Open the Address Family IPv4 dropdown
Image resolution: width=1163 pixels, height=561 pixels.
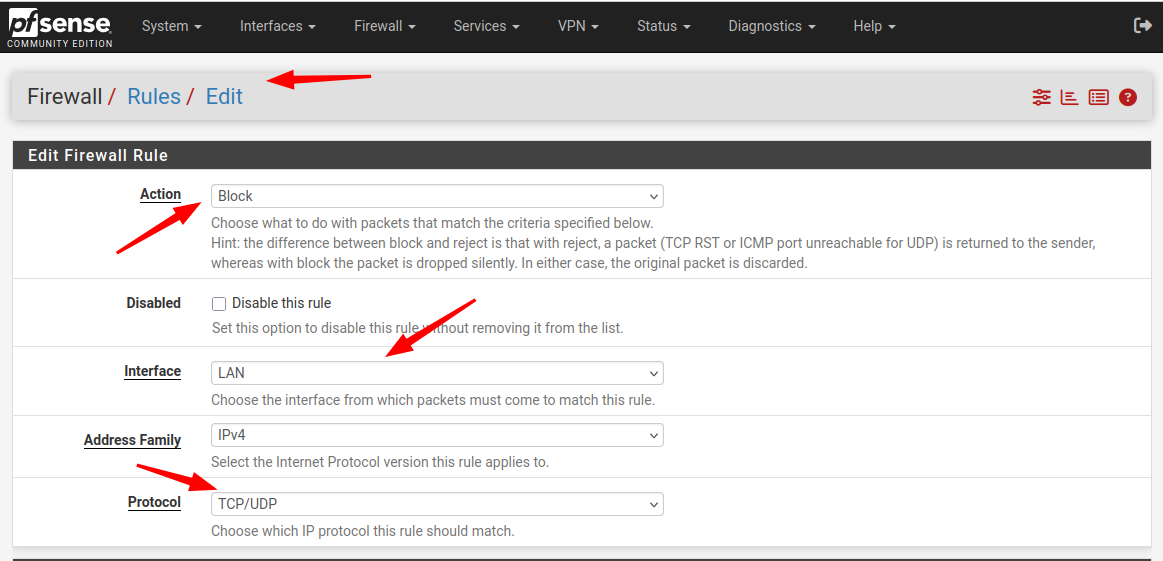click(x=437, y=435)
